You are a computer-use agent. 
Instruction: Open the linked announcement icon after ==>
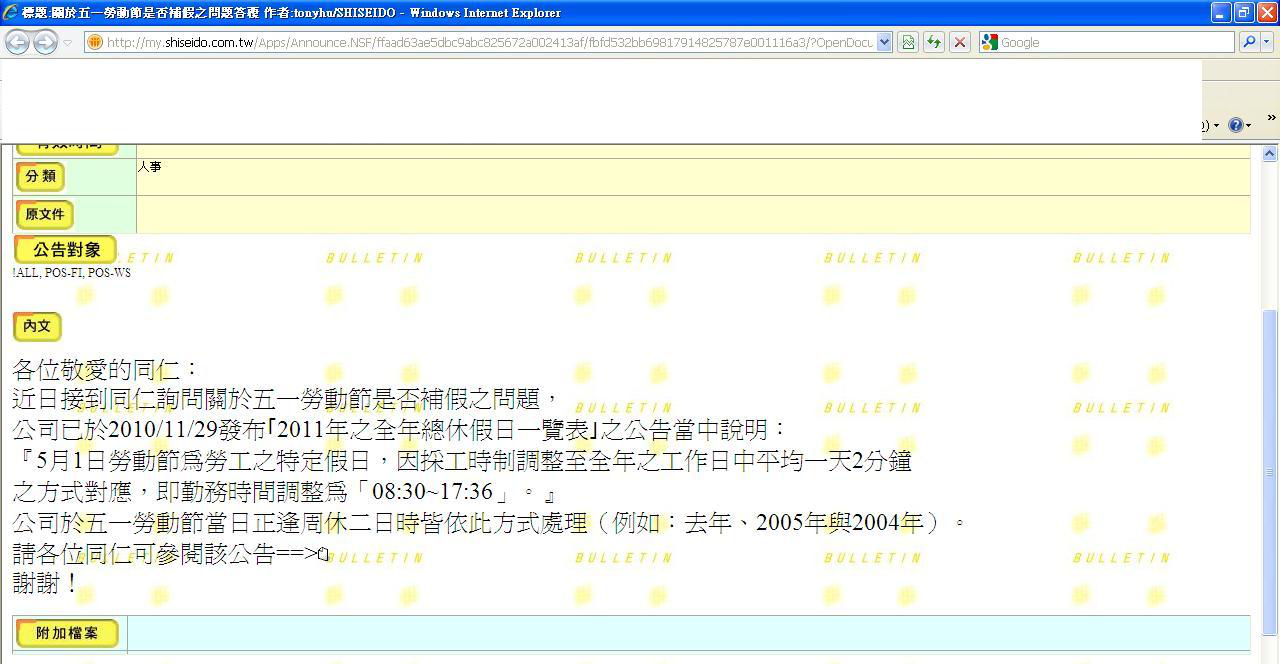(322, 554)
